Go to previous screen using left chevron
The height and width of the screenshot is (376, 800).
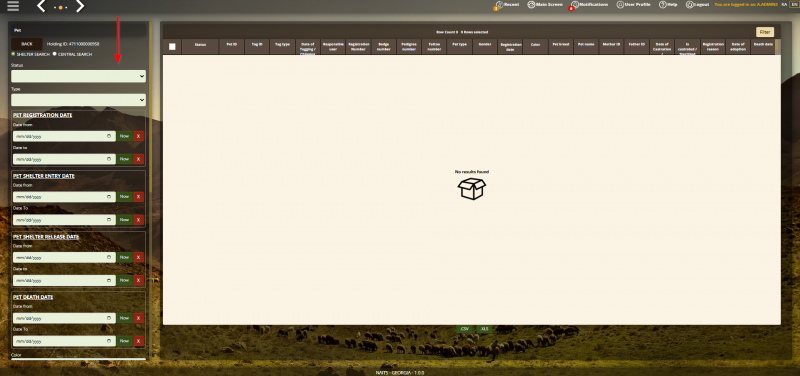[x=42, y=6]
